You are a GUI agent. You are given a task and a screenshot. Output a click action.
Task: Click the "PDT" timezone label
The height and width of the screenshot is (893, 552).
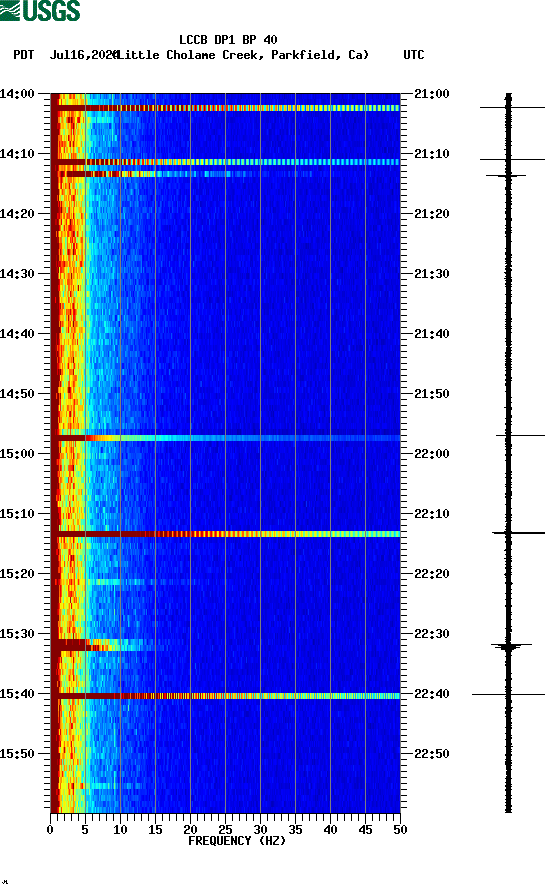pos(23,55)
